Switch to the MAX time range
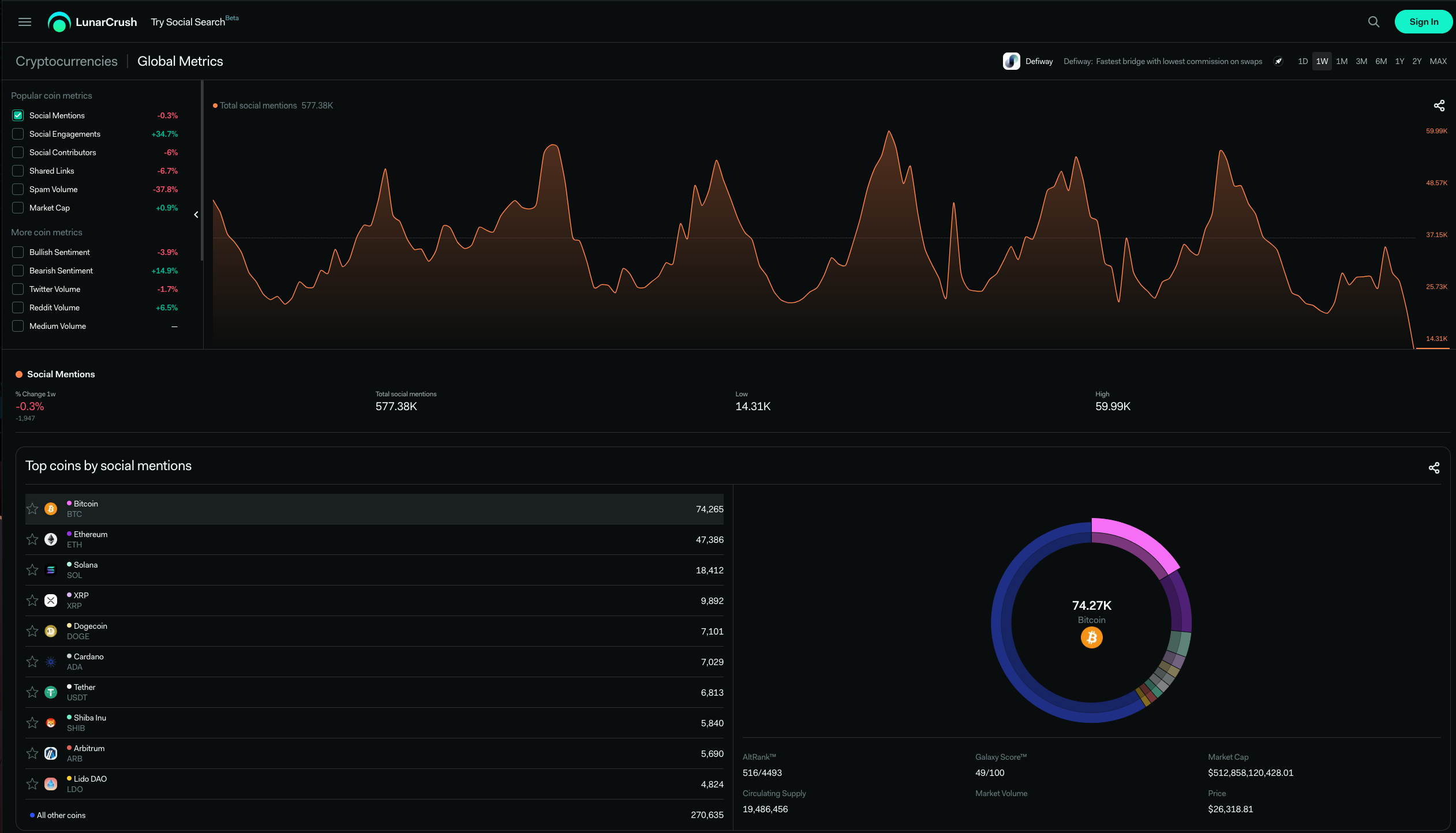This screenshot has width=1456, height=833. pyautogui.click(x=1438, y=61)
